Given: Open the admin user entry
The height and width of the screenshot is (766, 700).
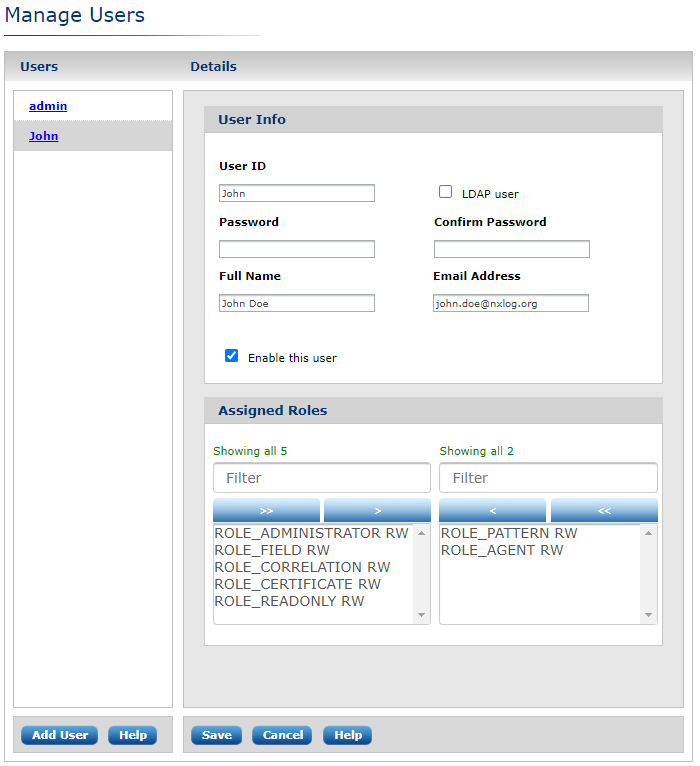Looking at the screenshot, I should click(48, 106).
